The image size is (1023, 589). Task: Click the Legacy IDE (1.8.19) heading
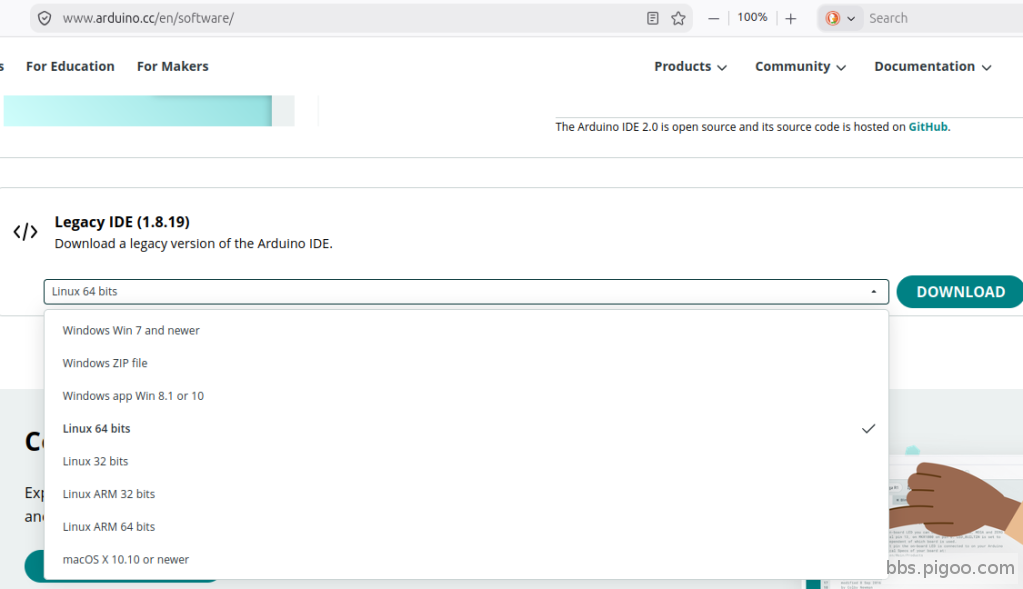click(x=122, y=222)
